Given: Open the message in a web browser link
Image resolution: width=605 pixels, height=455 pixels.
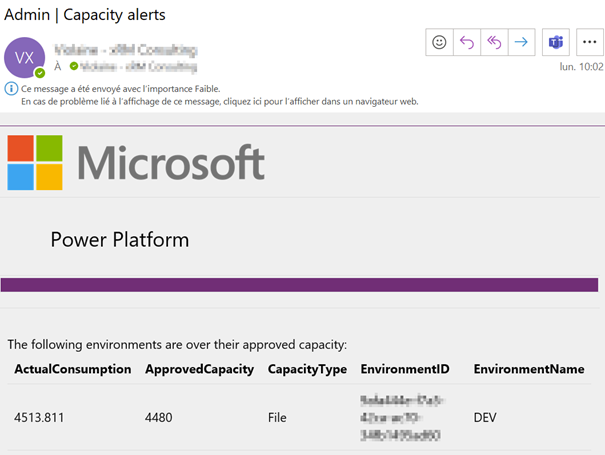Looking at the screenshot, I should pyautogui.click(x=218, y=101).
